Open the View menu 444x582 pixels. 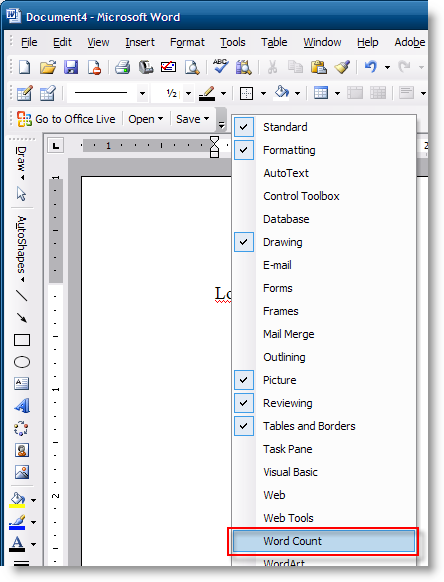[x=98, y=42]
